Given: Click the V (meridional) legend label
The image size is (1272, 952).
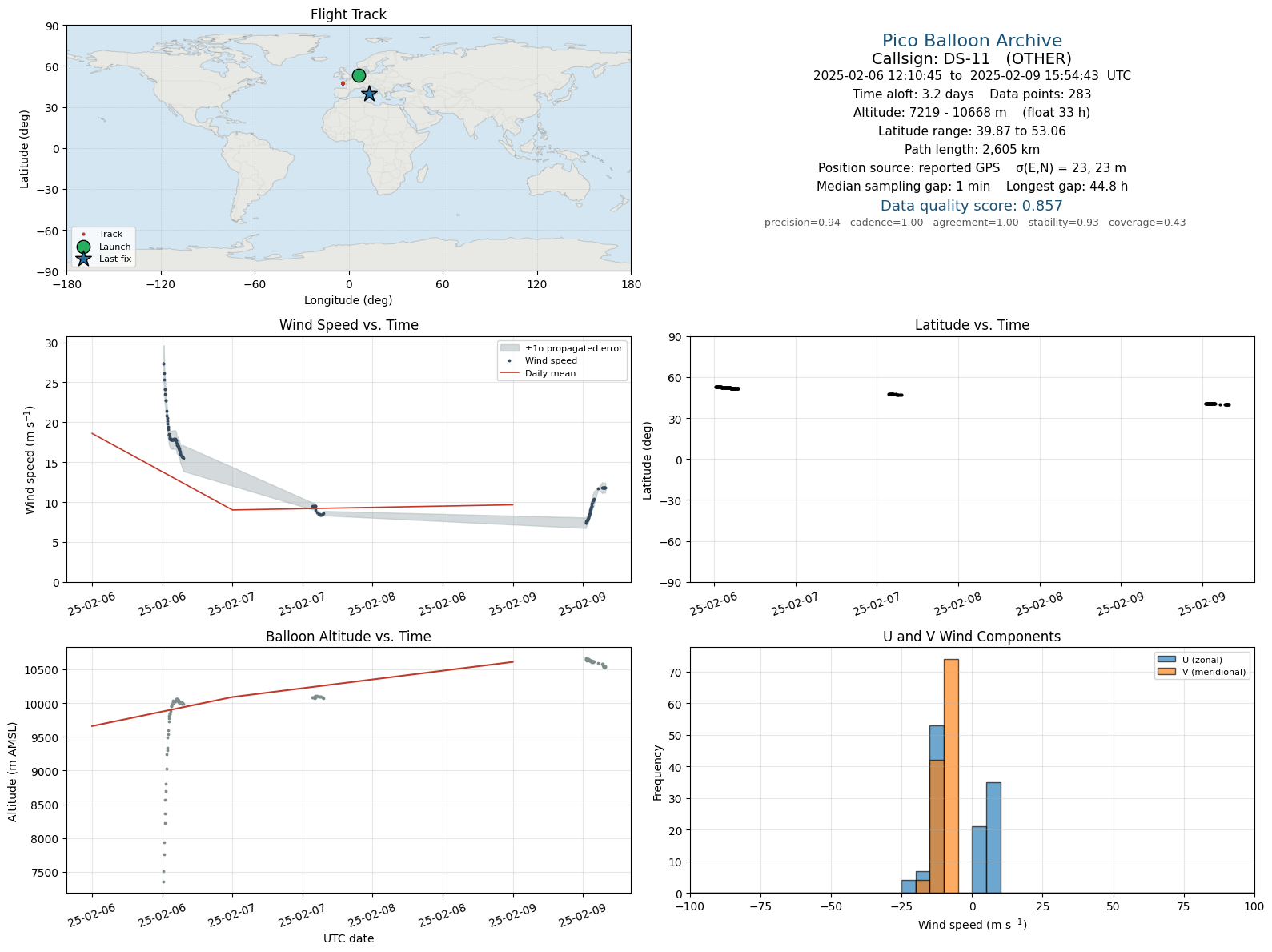Looking at the screenshot, I should pyautogui.click(x=1214, y=672).
